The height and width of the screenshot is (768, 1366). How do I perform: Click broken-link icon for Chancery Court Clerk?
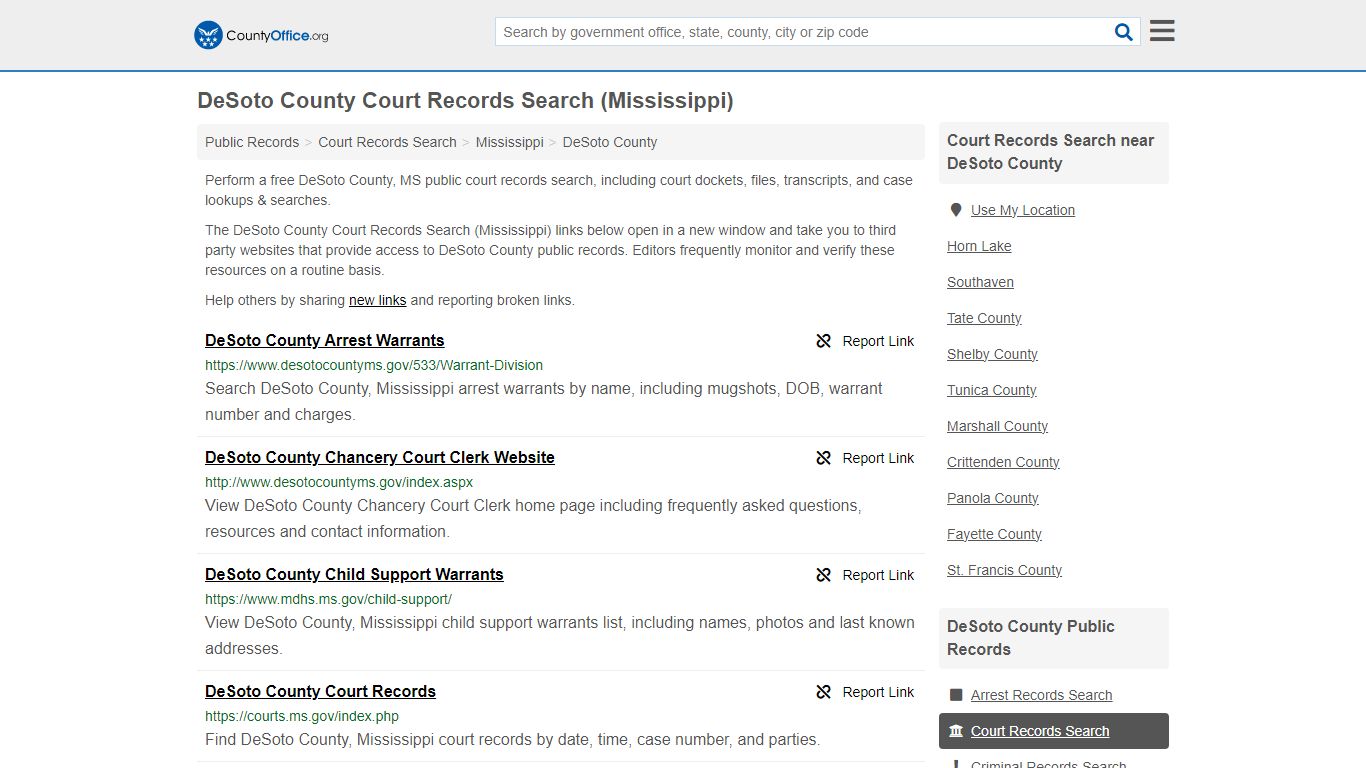(x=824, y=458)
